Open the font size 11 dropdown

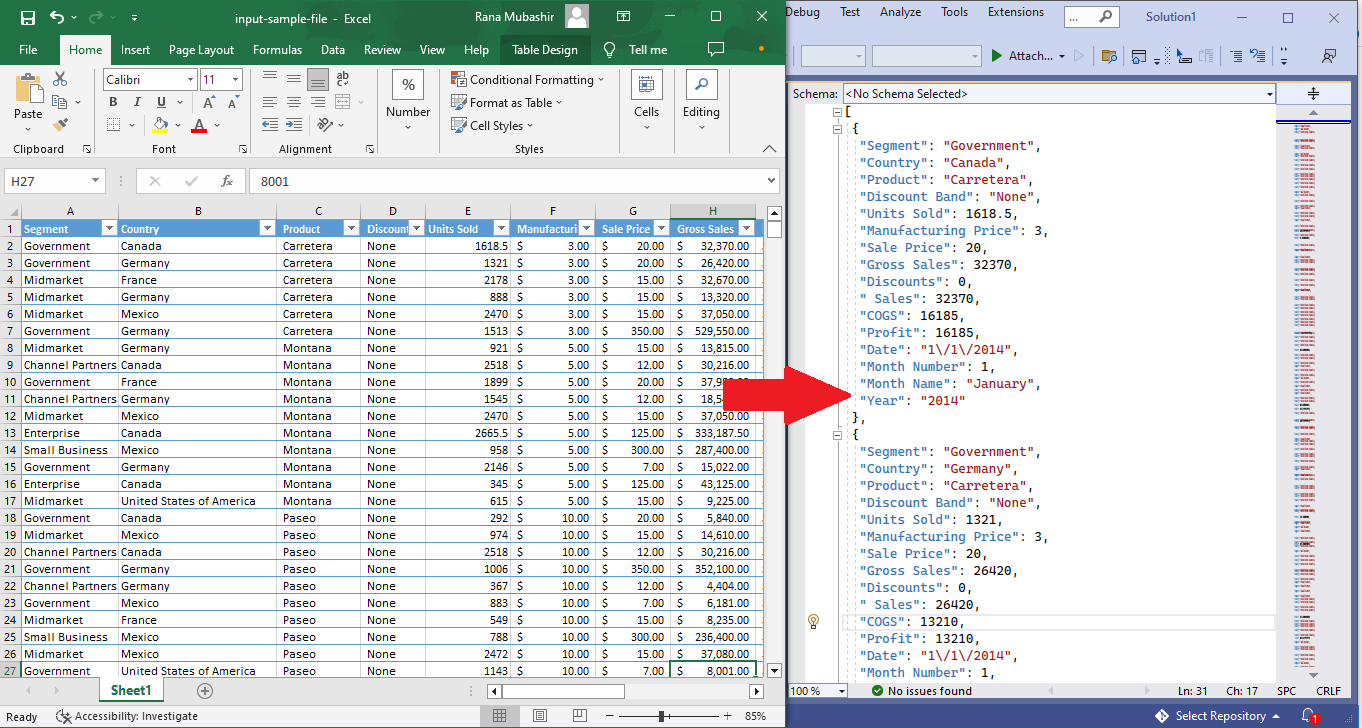click(x=235, y=79)
